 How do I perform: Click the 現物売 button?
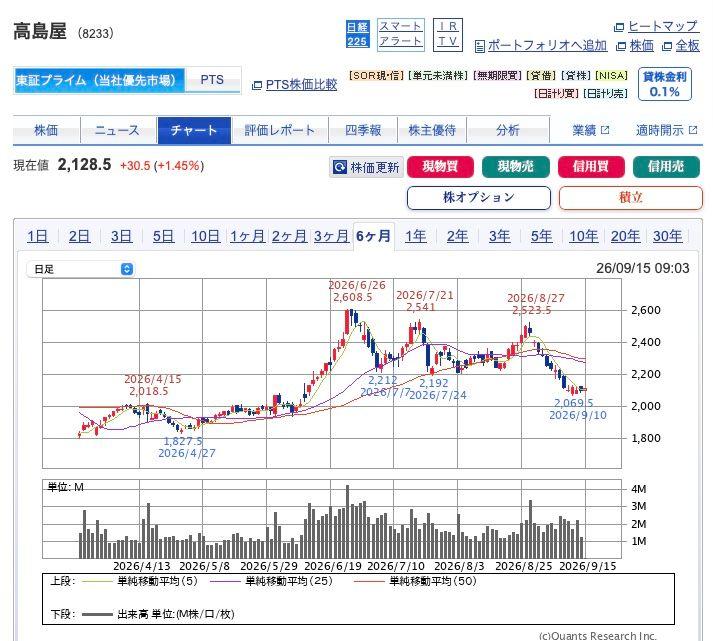(x=516, y=166)
